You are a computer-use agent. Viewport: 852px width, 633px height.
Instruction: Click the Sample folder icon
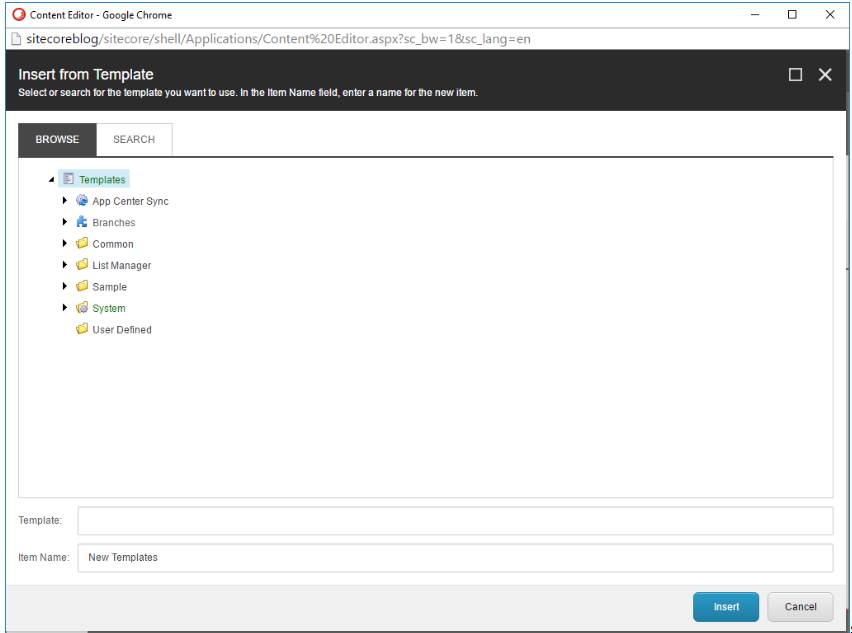point(82,286)
